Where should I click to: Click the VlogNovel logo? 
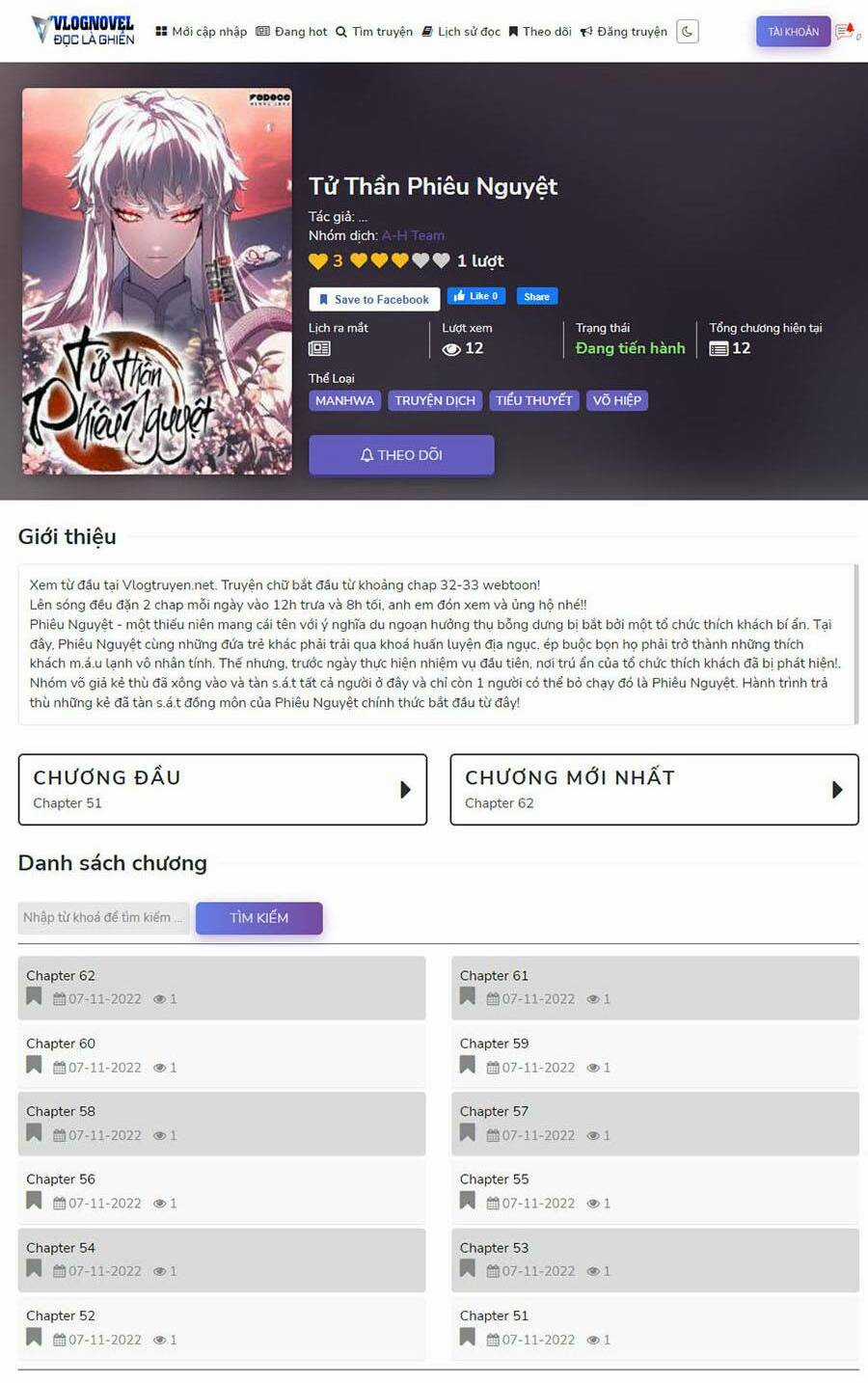[83, 31]
